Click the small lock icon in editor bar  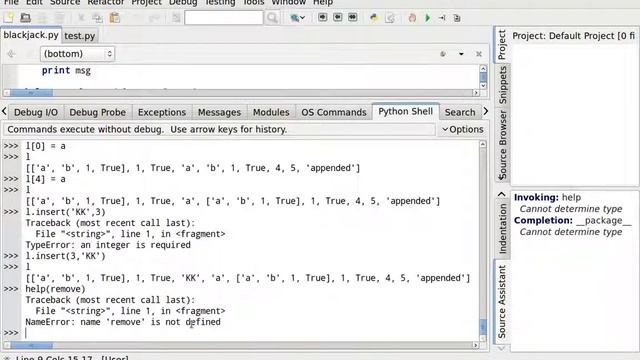[x=443, y=54]
